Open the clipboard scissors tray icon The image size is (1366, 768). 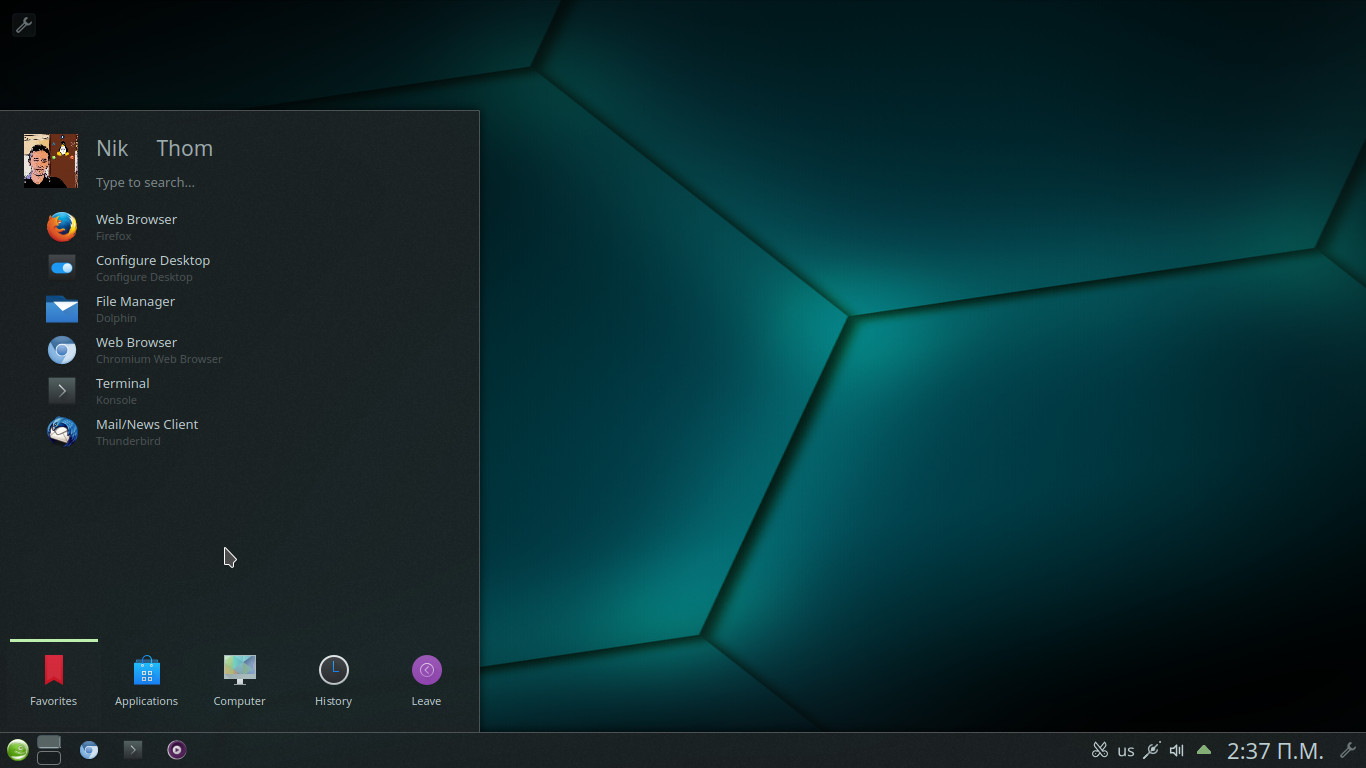tap(1100, 750)
